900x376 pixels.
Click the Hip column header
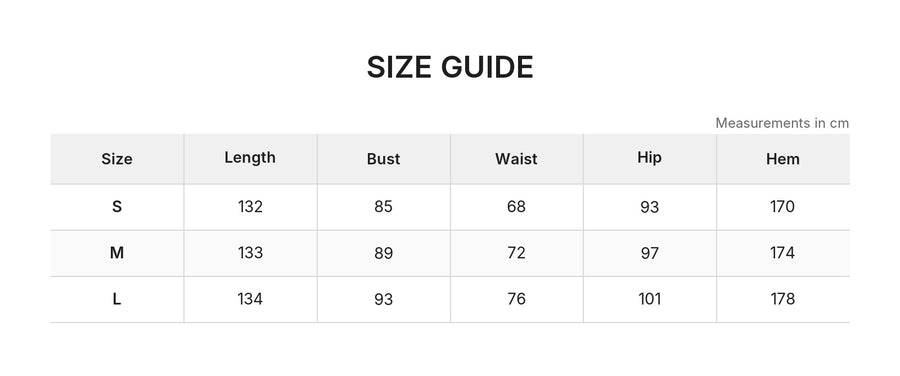pos(649,158)
